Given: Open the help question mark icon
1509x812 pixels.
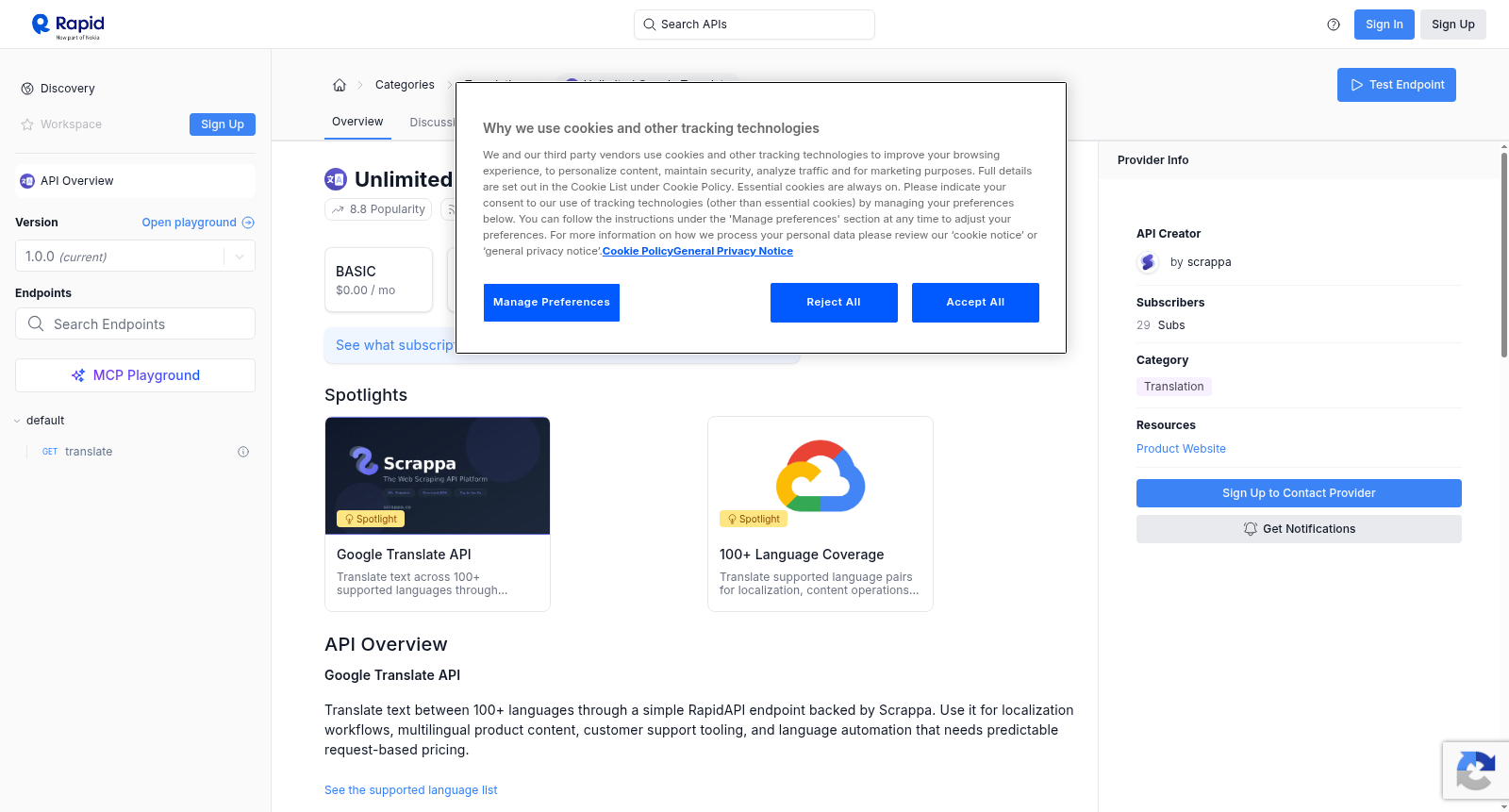Looking at the screenshot, I should 1334,25.
